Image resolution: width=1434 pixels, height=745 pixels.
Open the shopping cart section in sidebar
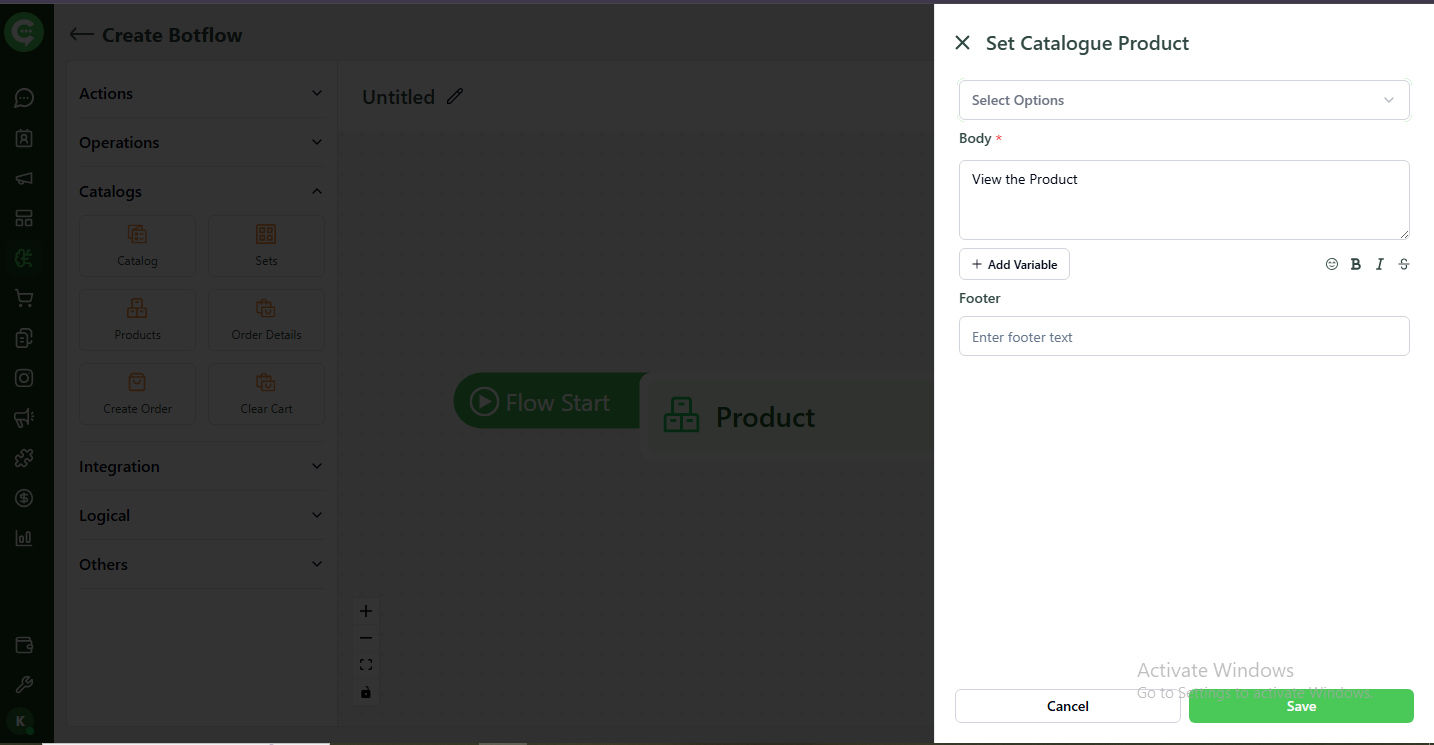click(x=24, y=298)
